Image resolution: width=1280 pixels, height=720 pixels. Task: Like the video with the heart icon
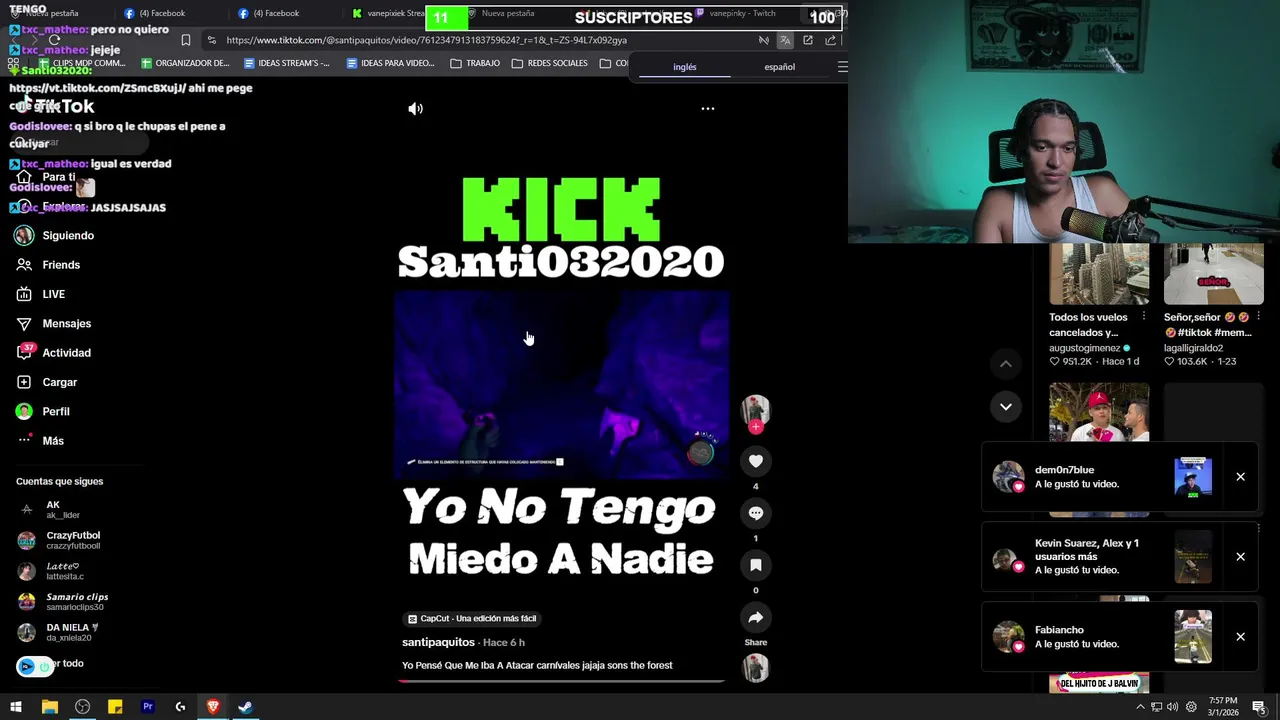[755, 461]
